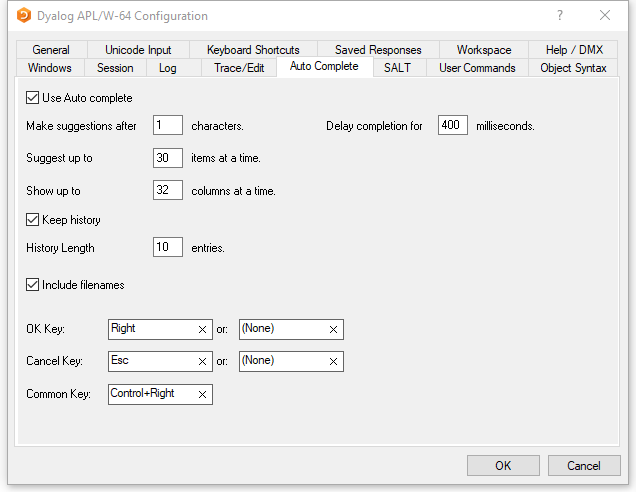Clear the second Cancel Key (None) field
Image resolution: width=636 pixels, height=492 pixels.
pyautogui.click(x=333, y=361)
